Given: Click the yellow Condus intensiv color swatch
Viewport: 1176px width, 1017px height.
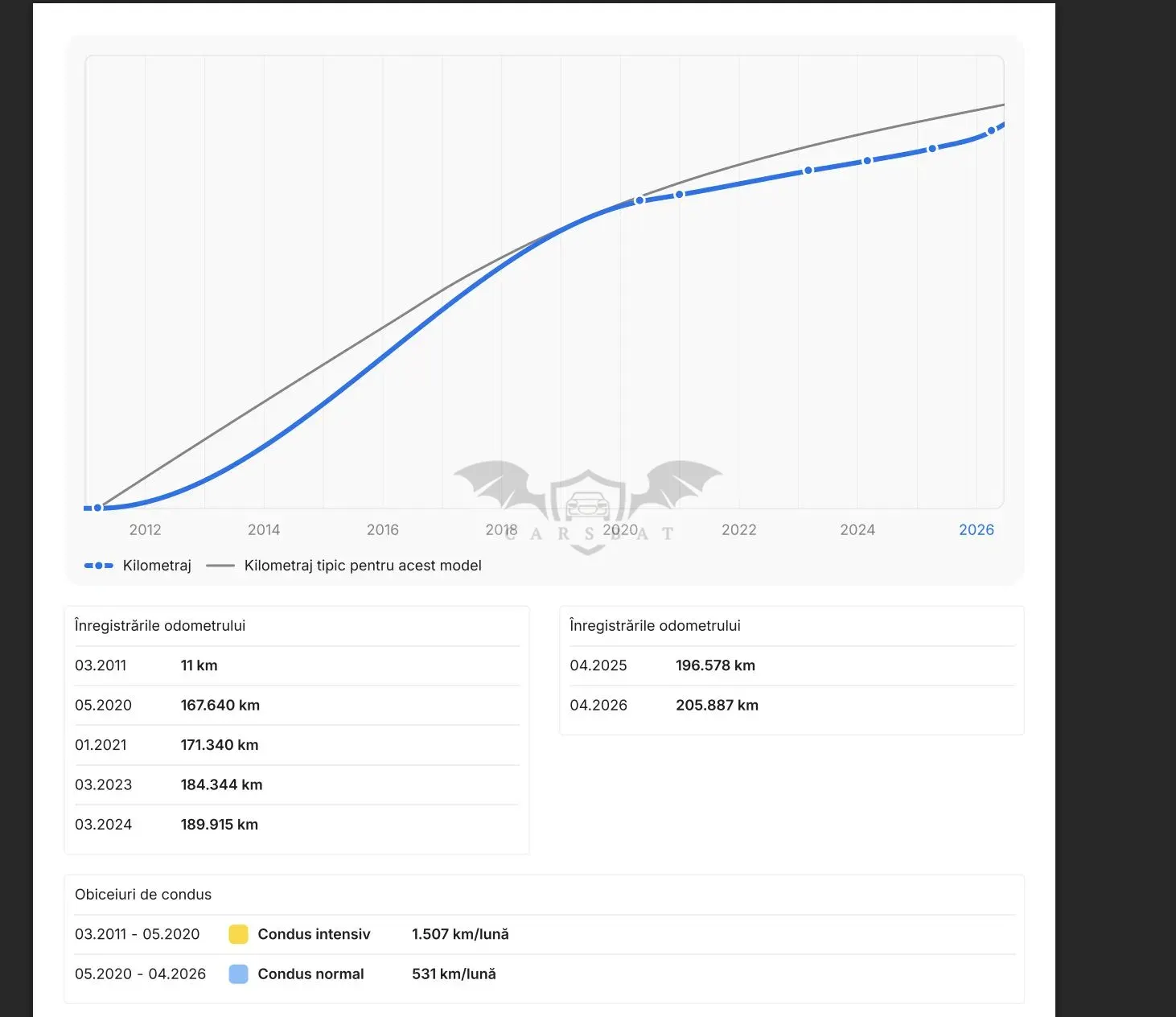Looking at the screenshot, I should [x=239, y=934].
